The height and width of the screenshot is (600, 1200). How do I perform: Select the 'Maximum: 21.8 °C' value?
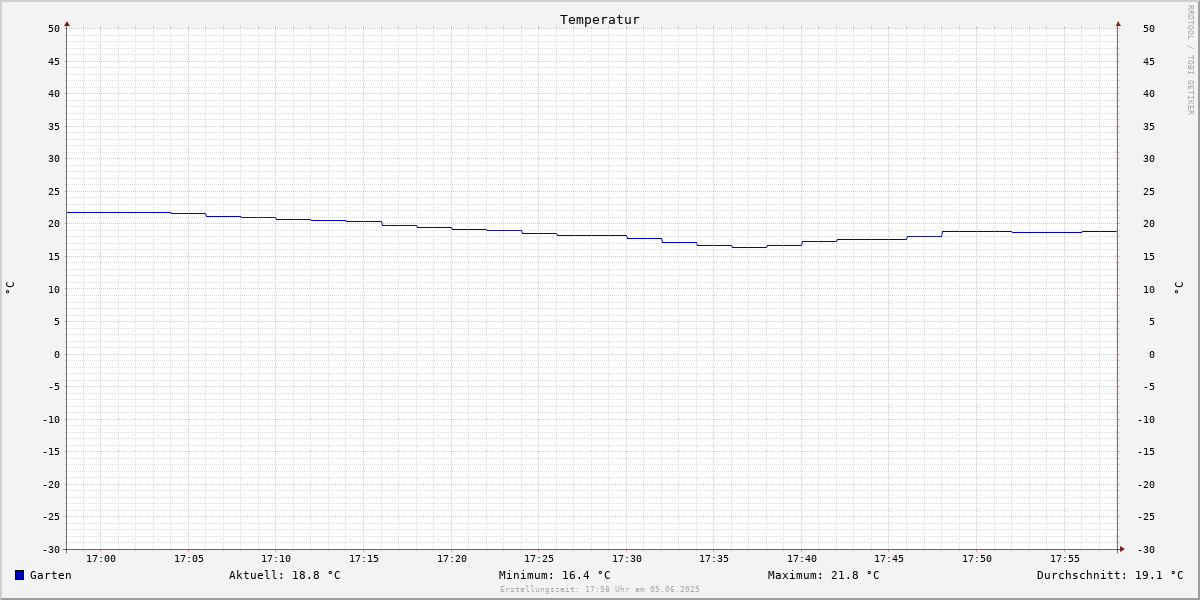click(824, 575)
